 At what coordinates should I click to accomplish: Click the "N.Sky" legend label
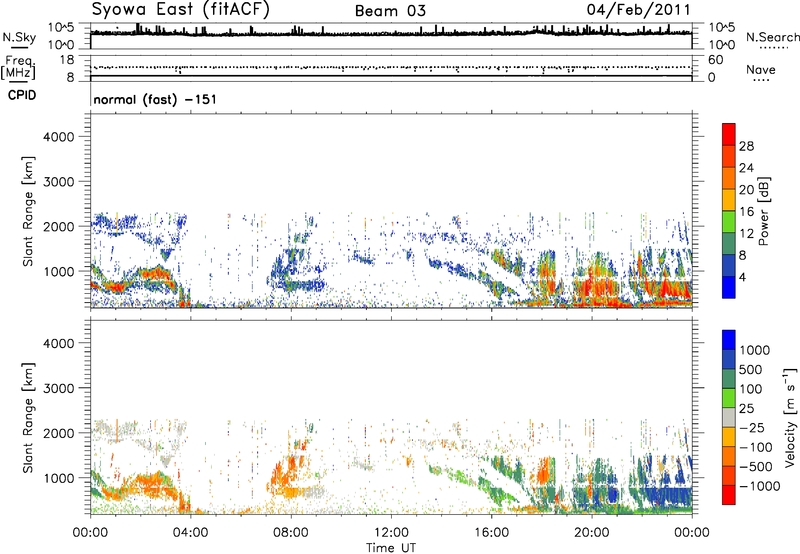(x=19, y=37)
